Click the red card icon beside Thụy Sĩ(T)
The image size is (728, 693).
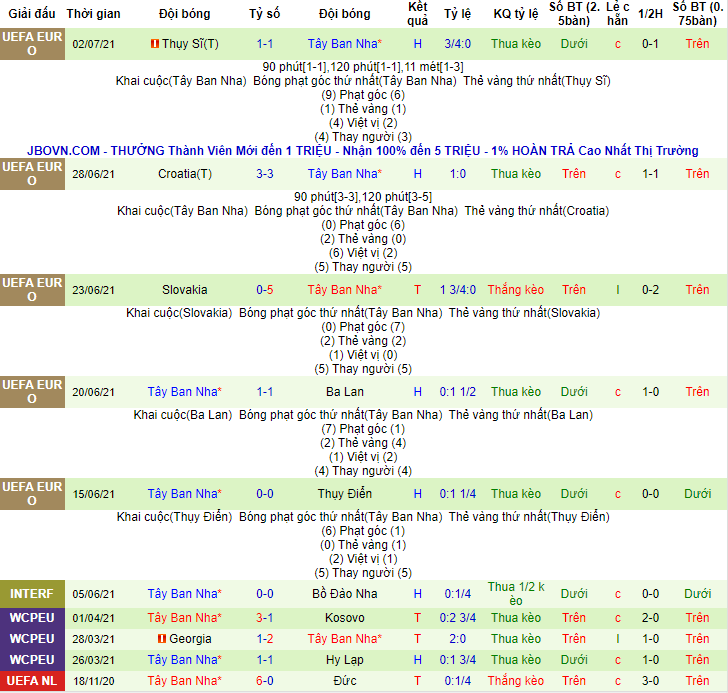(154, 45)
